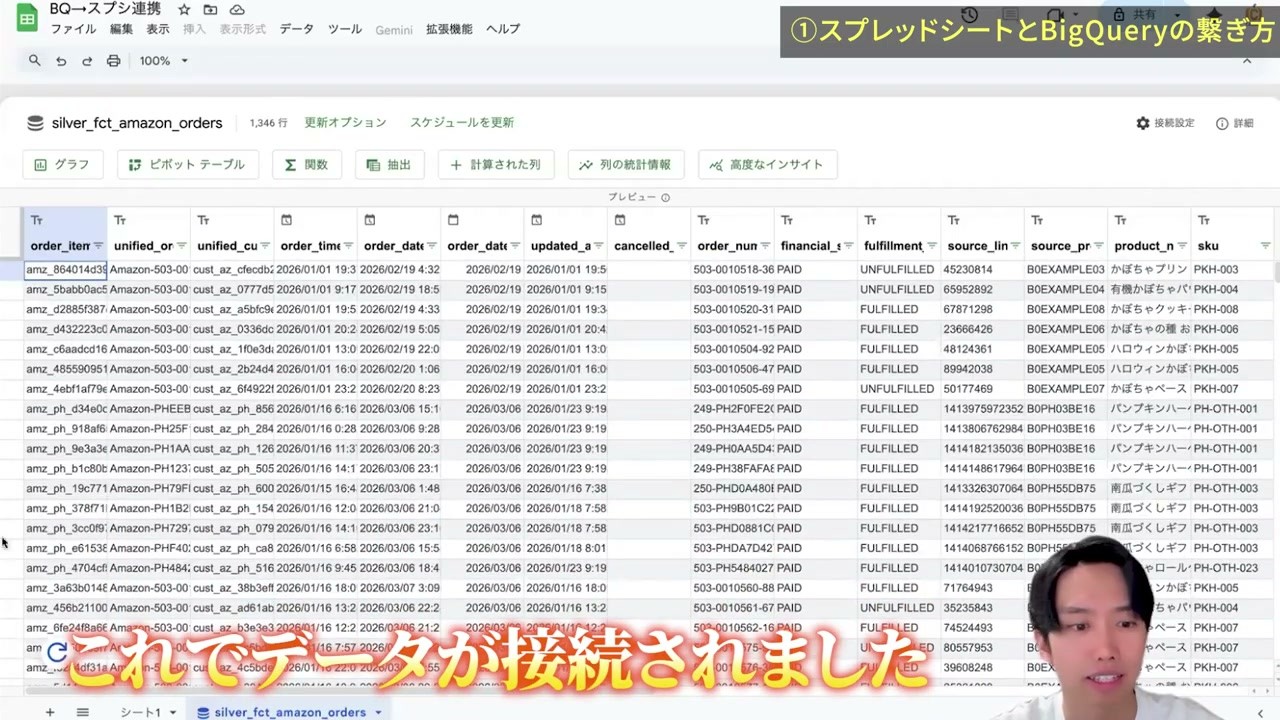Select cell PH-OTH-023
Screen dimensions: 1280x720
[x=1233, y=568]
